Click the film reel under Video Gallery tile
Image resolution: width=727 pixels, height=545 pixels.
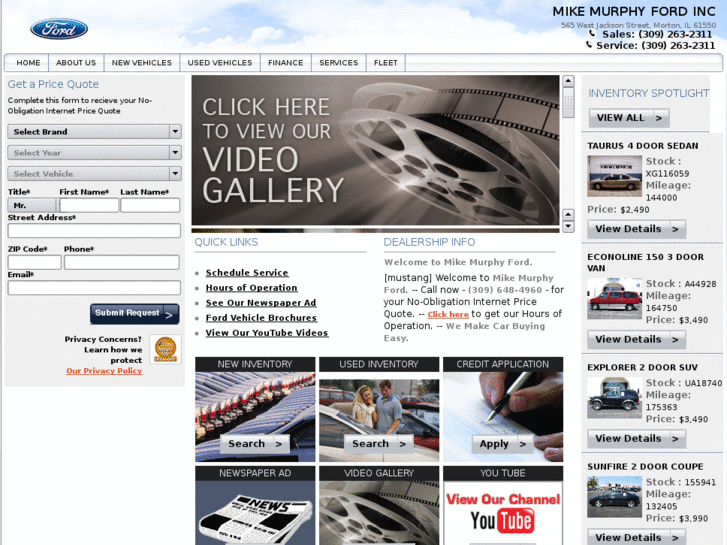[379, 513]
